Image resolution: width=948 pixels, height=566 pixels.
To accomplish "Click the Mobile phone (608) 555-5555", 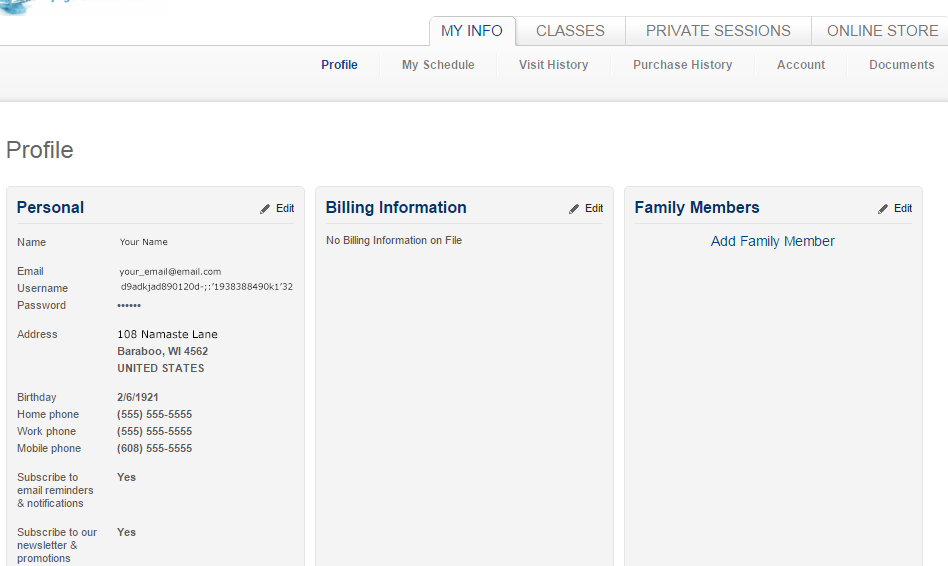I will tap(155, 448).
